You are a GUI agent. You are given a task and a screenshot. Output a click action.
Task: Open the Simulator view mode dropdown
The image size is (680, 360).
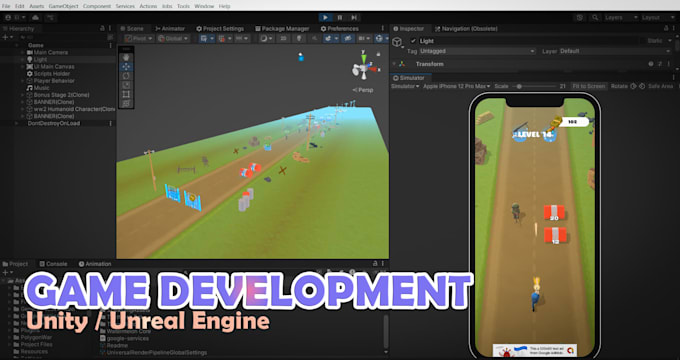[x=405, y=86]
